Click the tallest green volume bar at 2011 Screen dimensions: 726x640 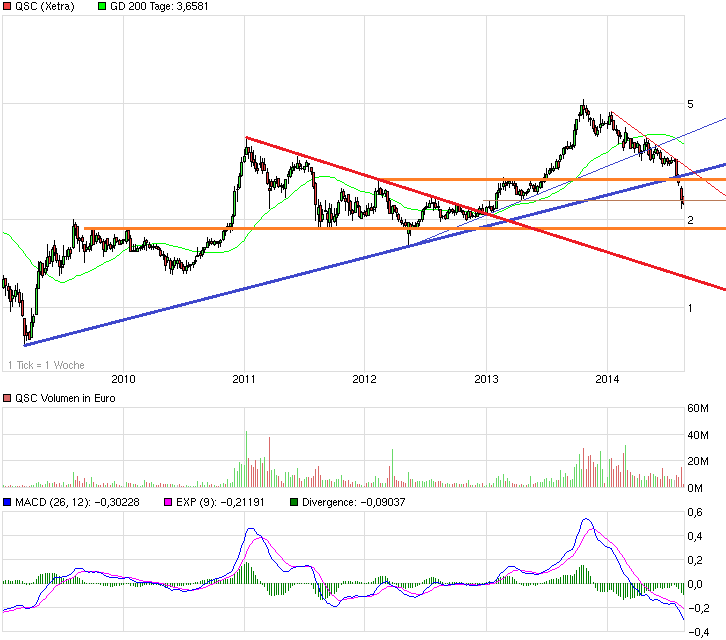pyautogui.click(x=246, y=459)
